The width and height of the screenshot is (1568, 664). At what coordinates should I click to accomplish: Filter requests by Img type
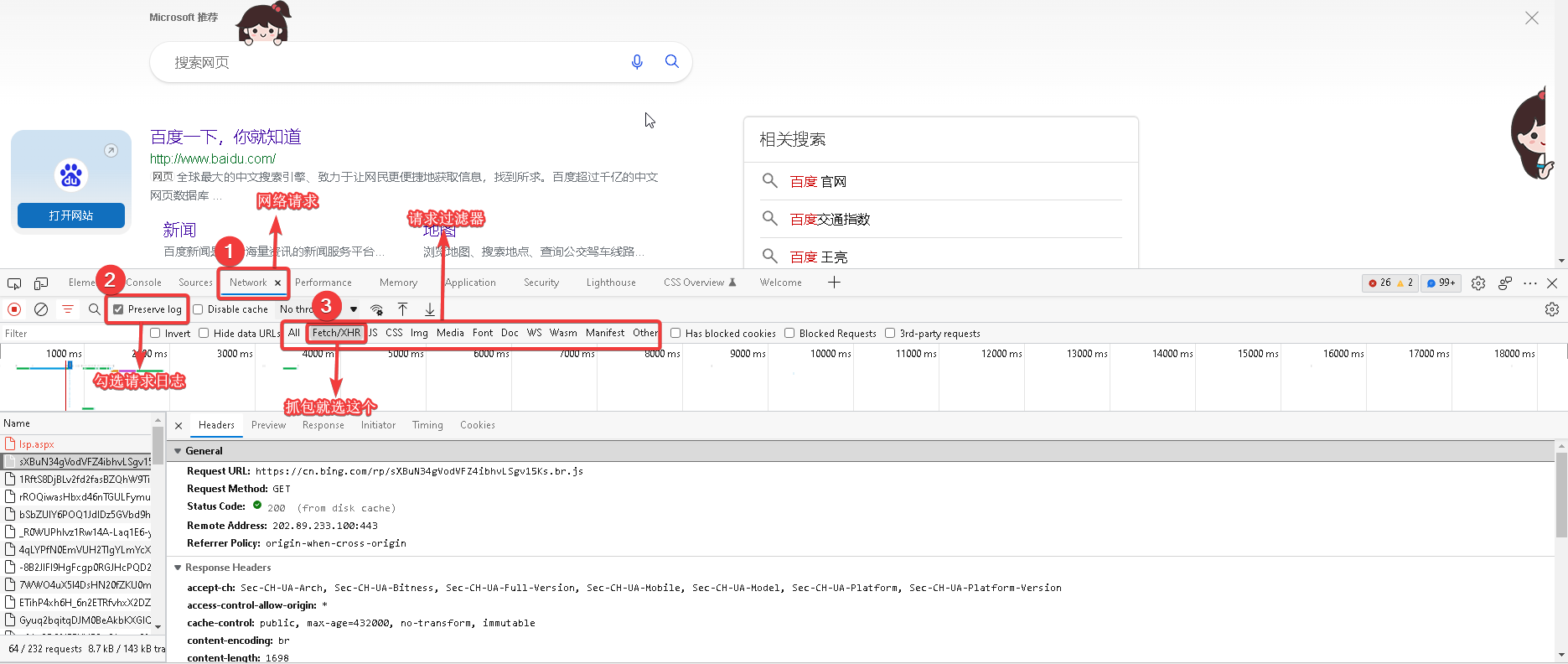419,333
